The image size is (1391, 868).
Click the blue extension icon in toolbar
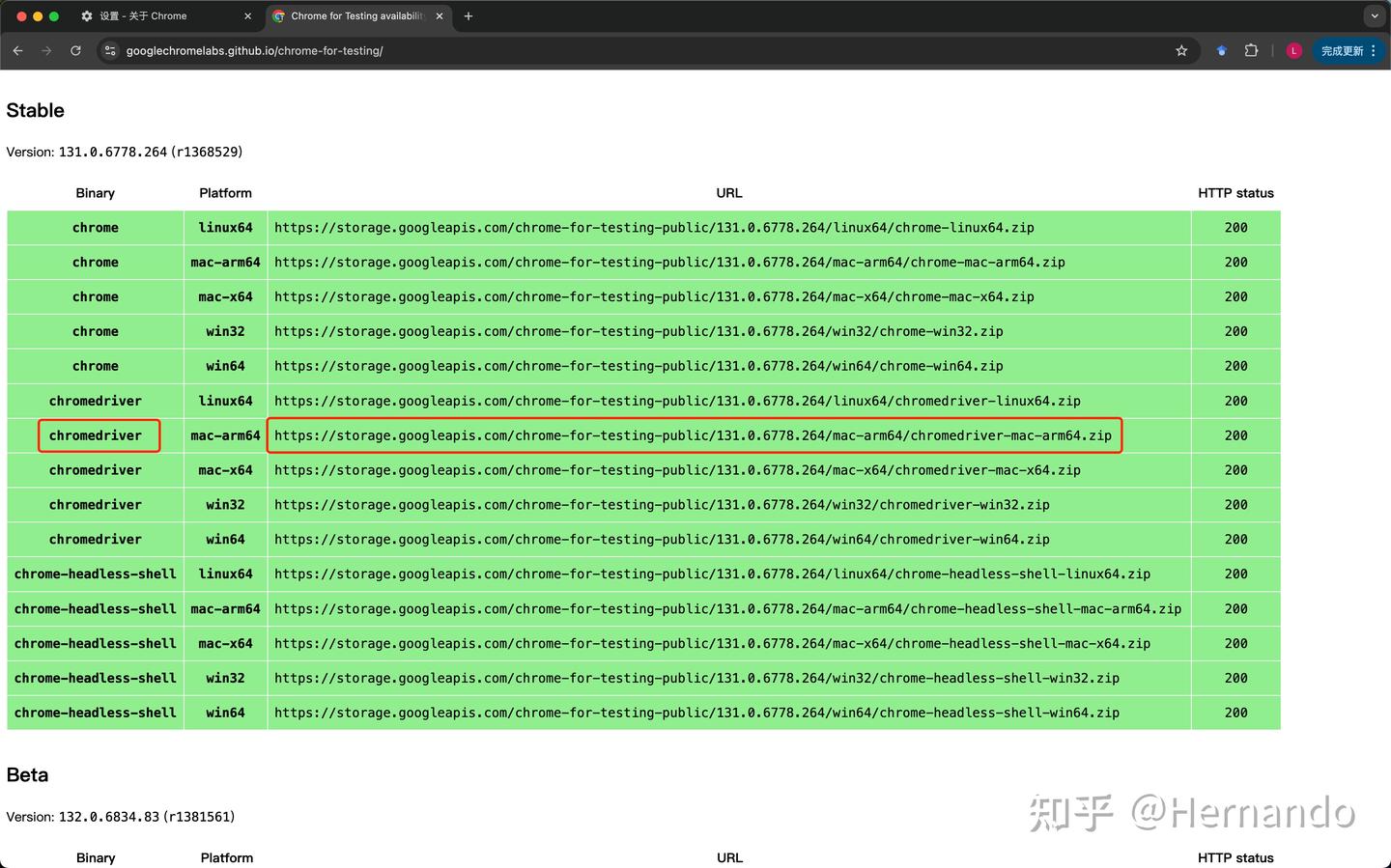pyautogui.click(x=1222, y=51)
